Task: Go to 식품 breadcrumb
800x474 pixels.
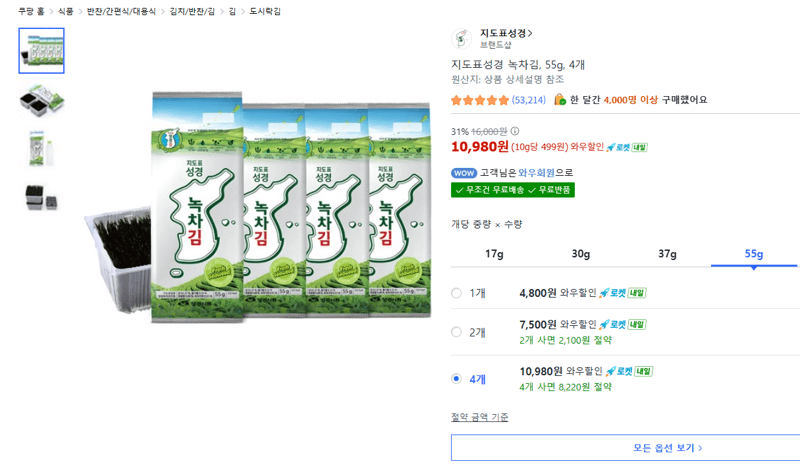Action: tap(65, 11)
